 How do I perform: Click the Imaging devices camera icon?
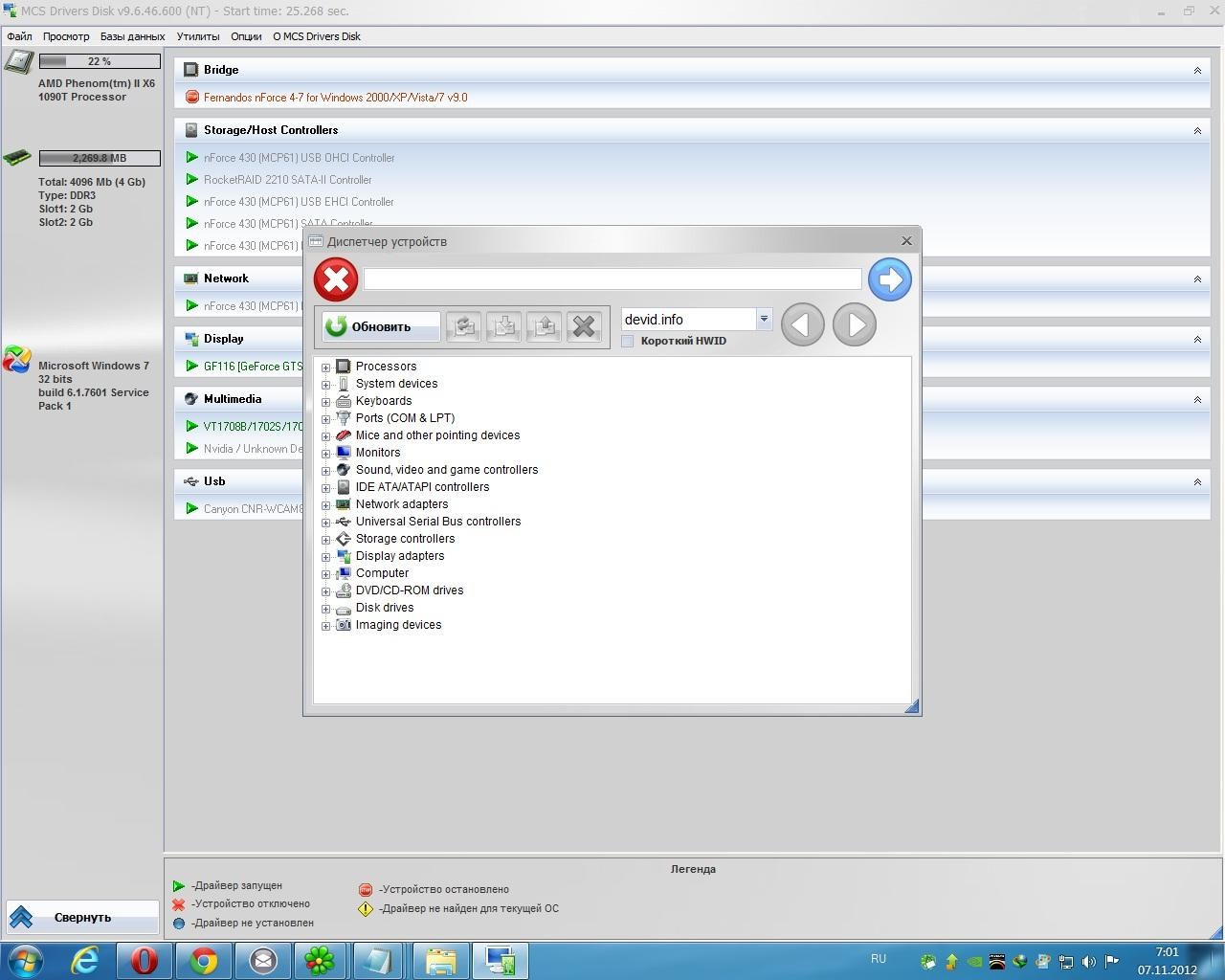click(344, 625)
